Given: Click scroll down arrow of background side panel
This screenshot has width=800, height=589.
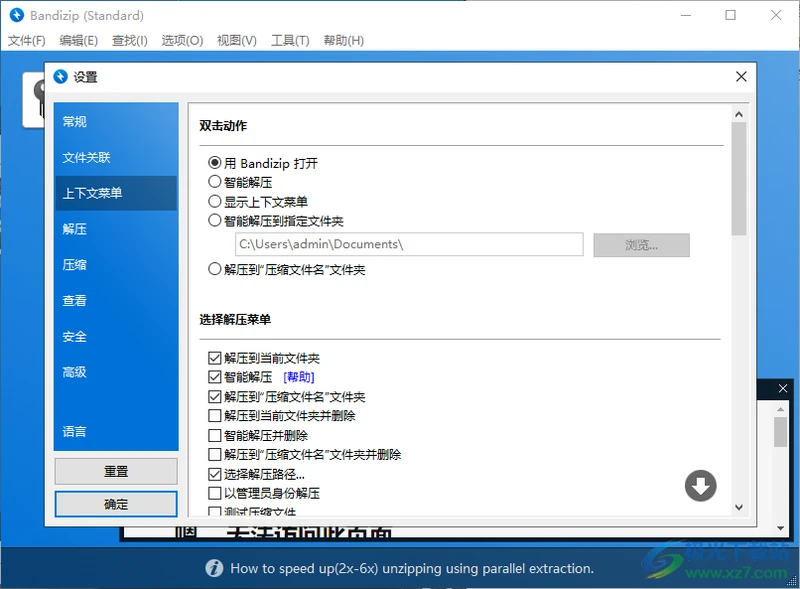Looking at the screenshot, I should [781, 528].
